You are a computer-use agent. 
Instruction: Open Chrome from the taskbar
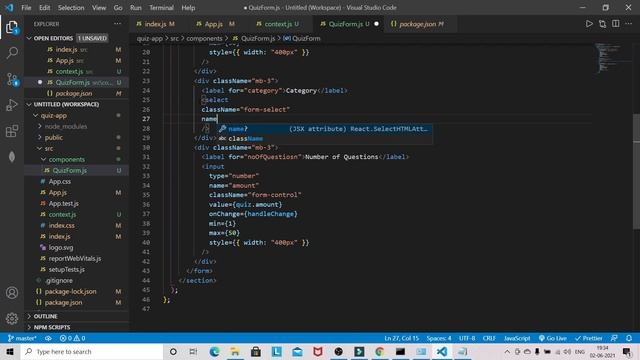[380, 352]
